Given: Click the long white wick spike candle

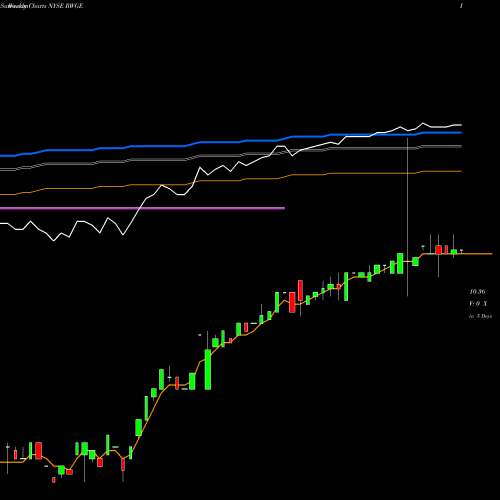Looking at the screenshot, I should point(407,217).
